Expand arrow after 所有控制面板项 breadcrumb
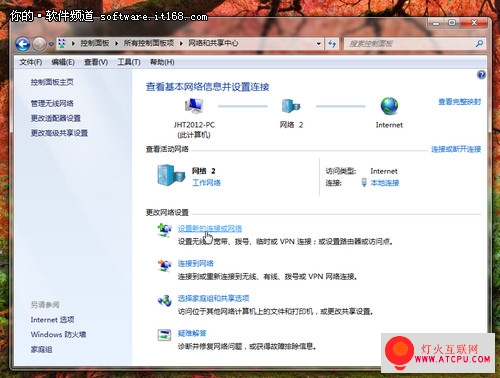 click(181, 44)
